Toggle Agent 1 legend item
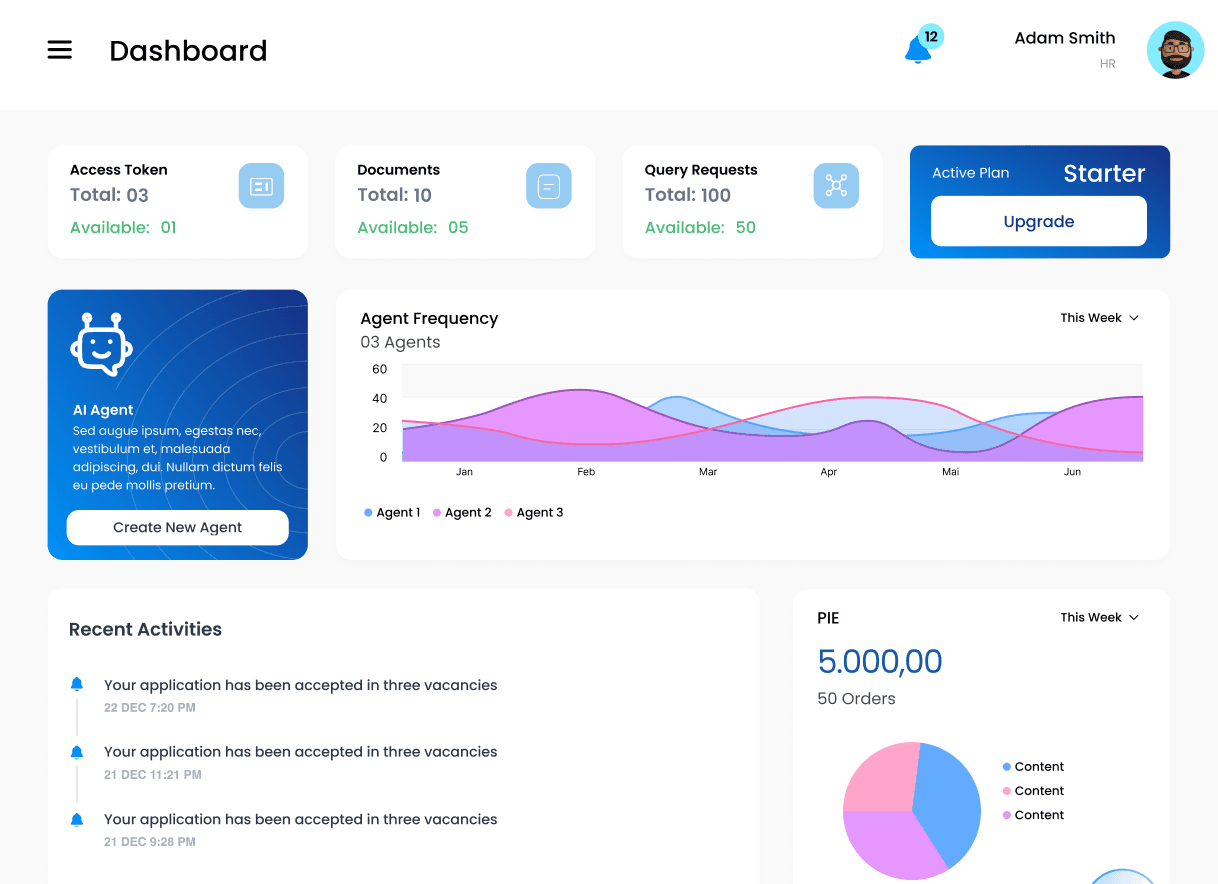 pyautogui.click(x=392, y=512)
